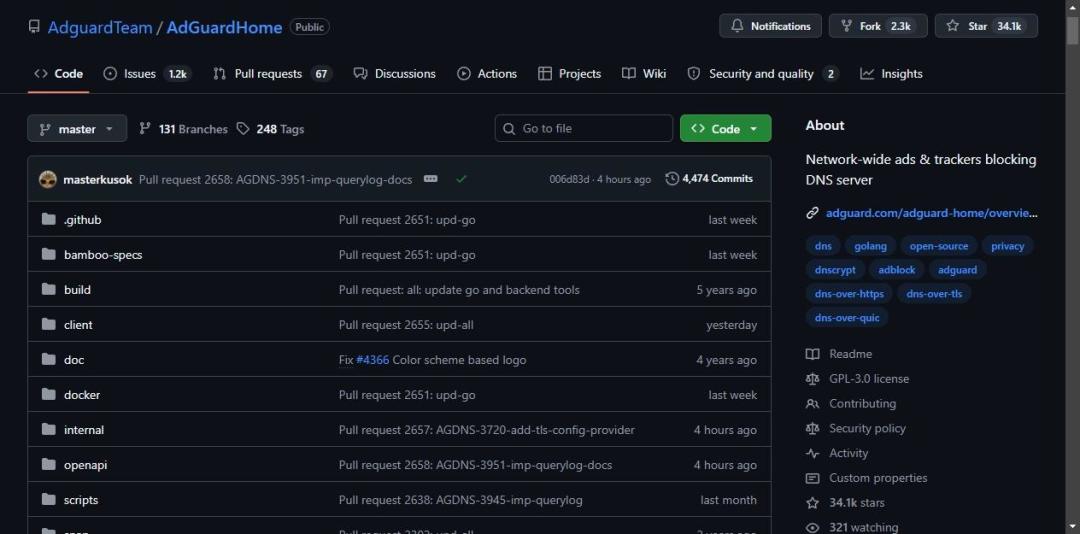Viewport: 1080px width, 534px height.
Task: Open the Wiki tab
Action: tap(644, 74)
